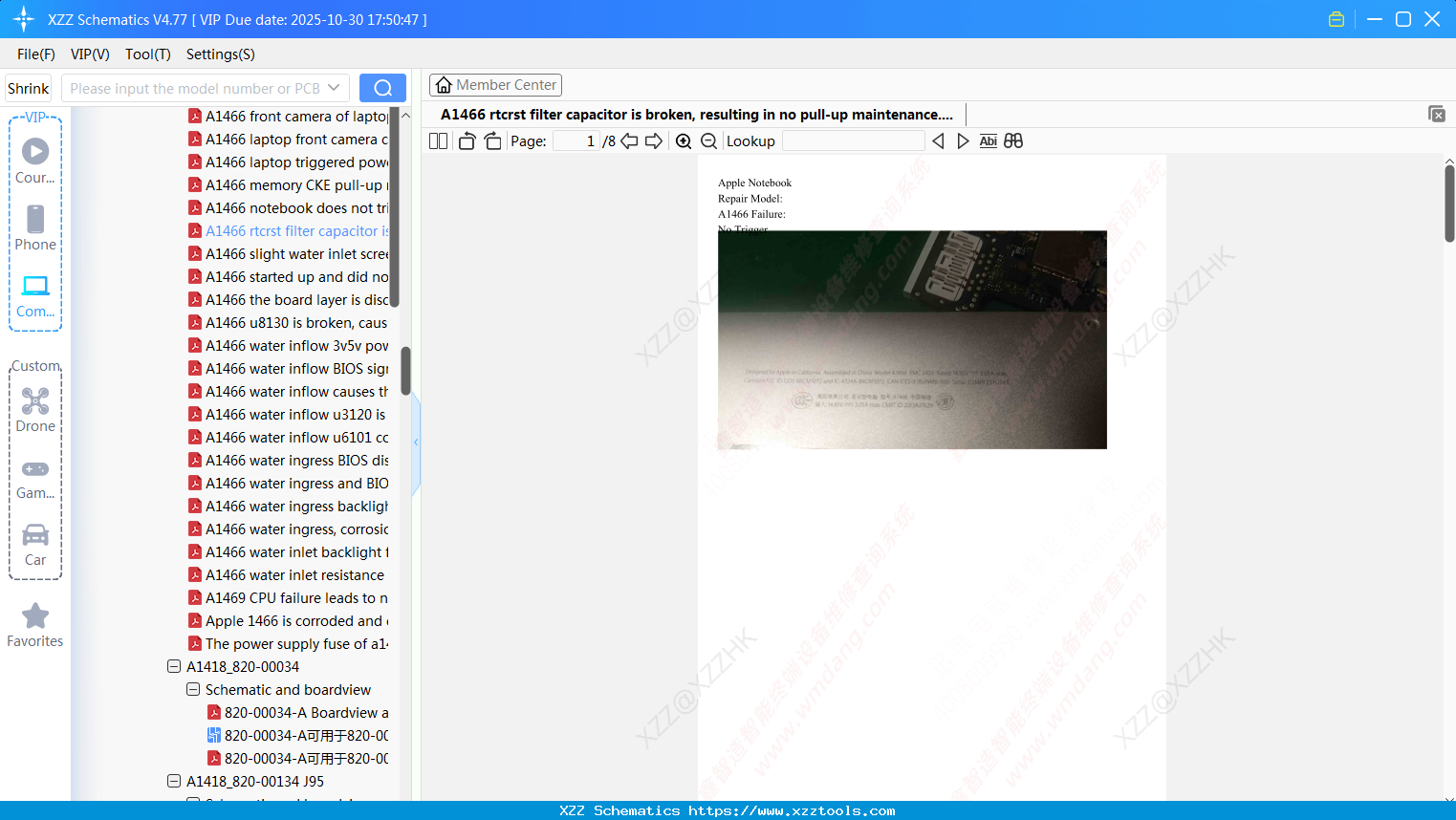Open 'Apple 1466 is corroded' document
This screenshot has width=1456, height=820.
coord(289,620)
